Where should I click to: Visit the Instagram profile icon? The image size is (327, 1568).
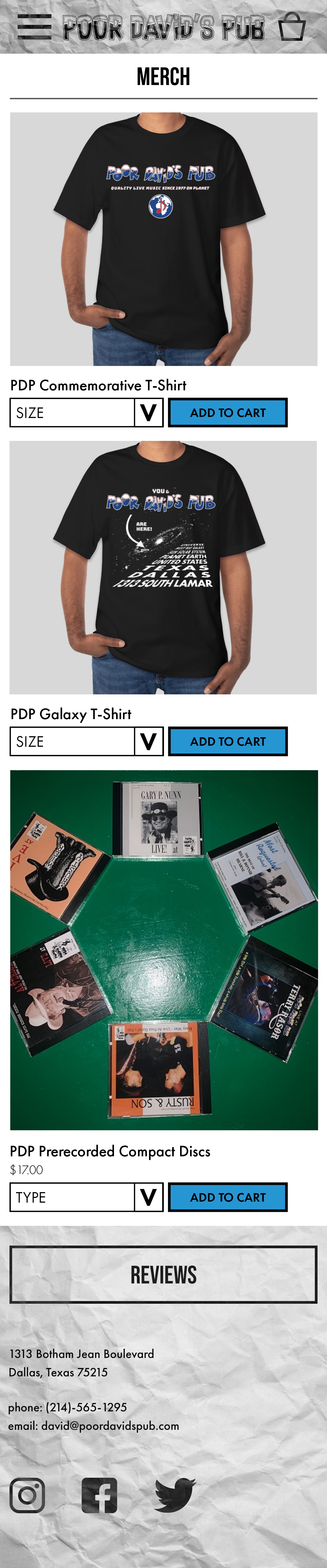coord(27,1495)
